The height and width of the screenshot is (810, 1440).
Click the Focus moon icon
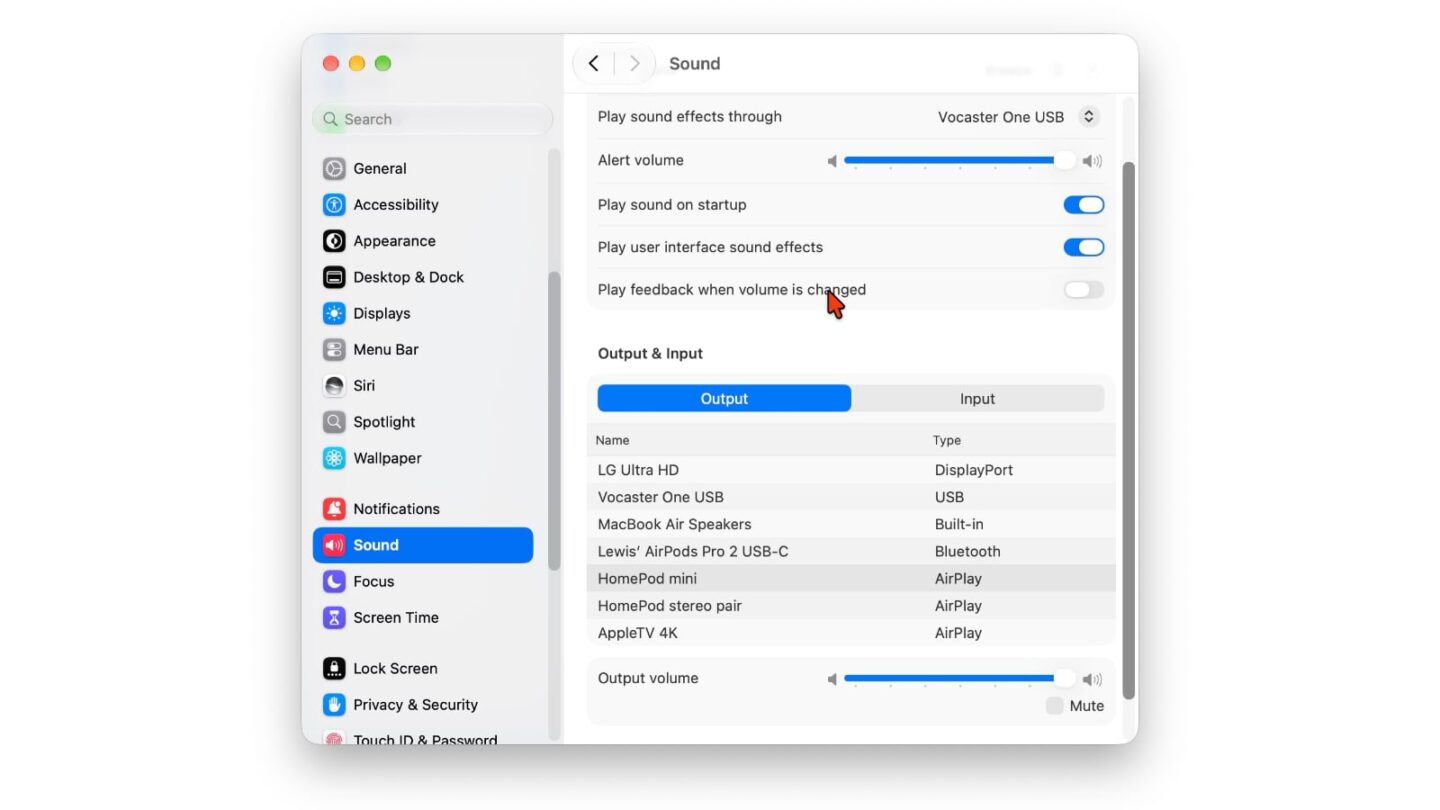(334, 581)
